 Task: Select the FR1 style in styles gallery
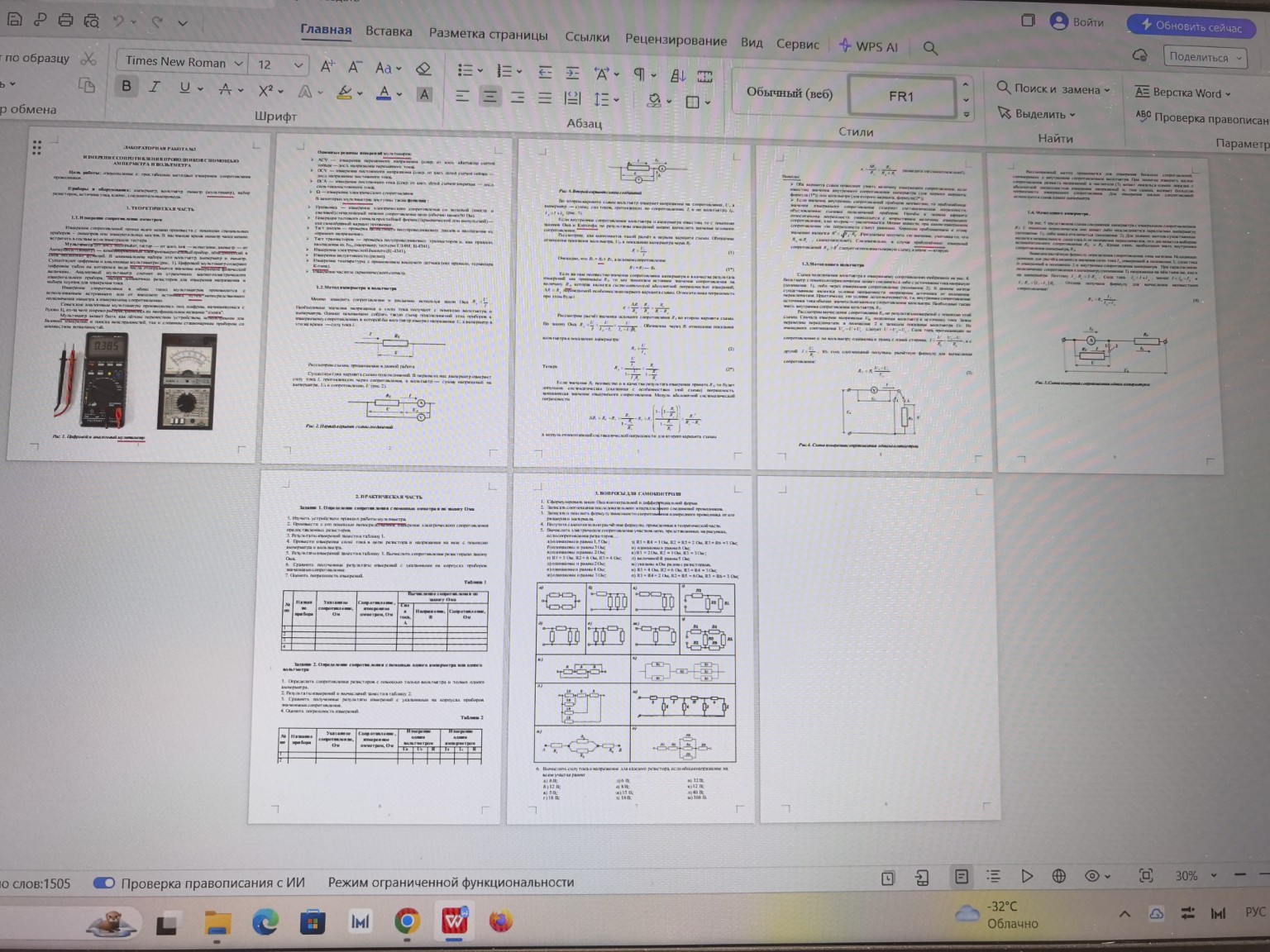pos(900,96)
